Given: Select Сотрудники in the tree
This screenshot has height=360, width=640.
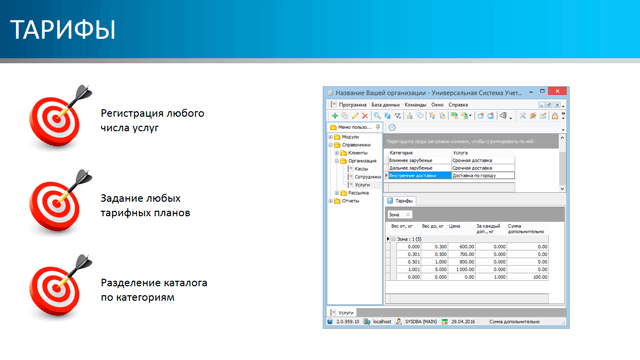Looking at the screenshot, I should [367, 177].
